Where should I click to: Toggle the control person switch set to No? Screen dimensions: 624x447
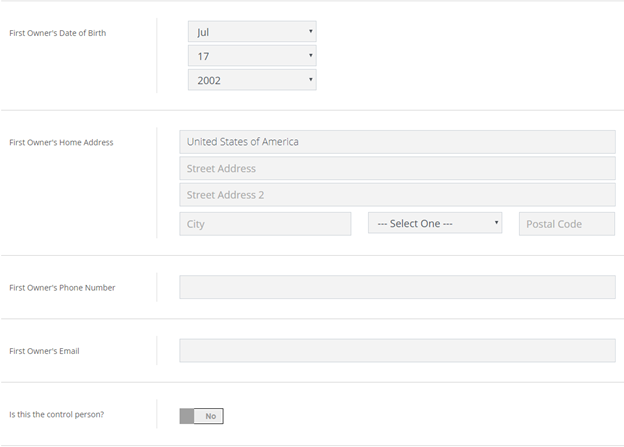201,415
